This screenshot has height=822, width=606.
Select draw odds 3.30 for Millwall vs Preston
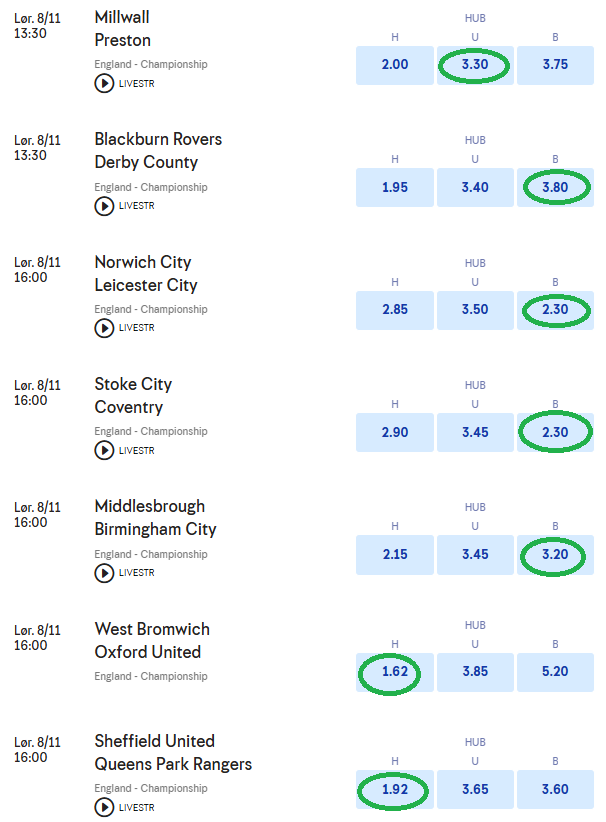(475, 65)
